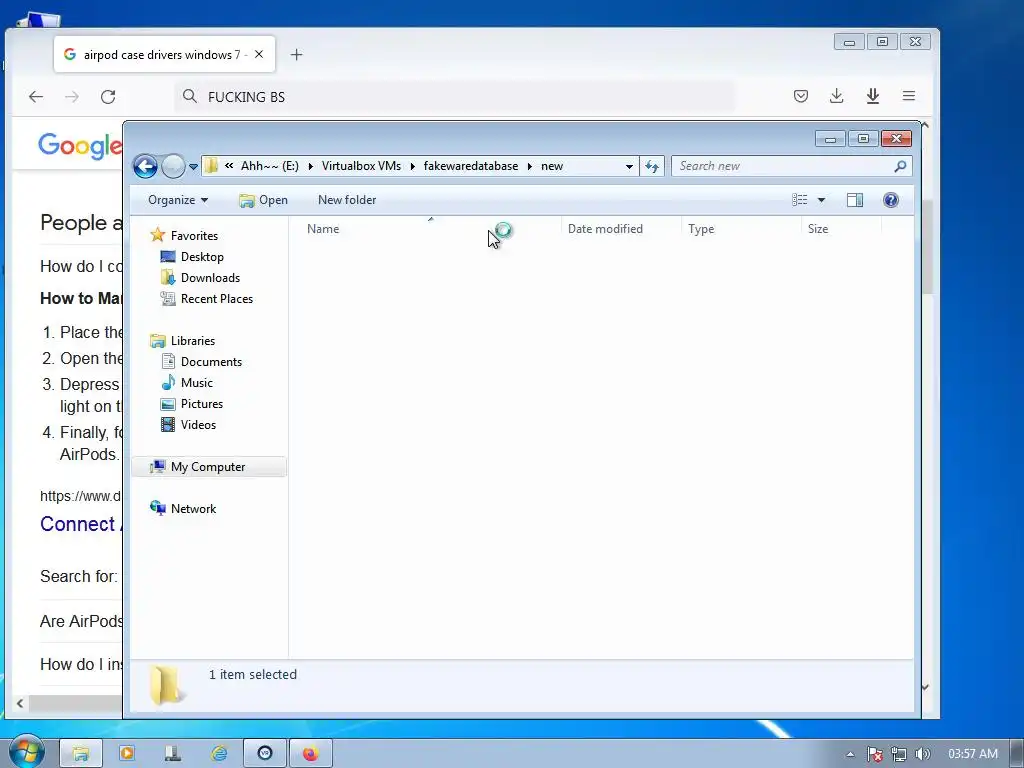Viewport: 1024px width, 768px height.
Task: Click the large folder icon in details pane
Action: click(x=165, y=685)
